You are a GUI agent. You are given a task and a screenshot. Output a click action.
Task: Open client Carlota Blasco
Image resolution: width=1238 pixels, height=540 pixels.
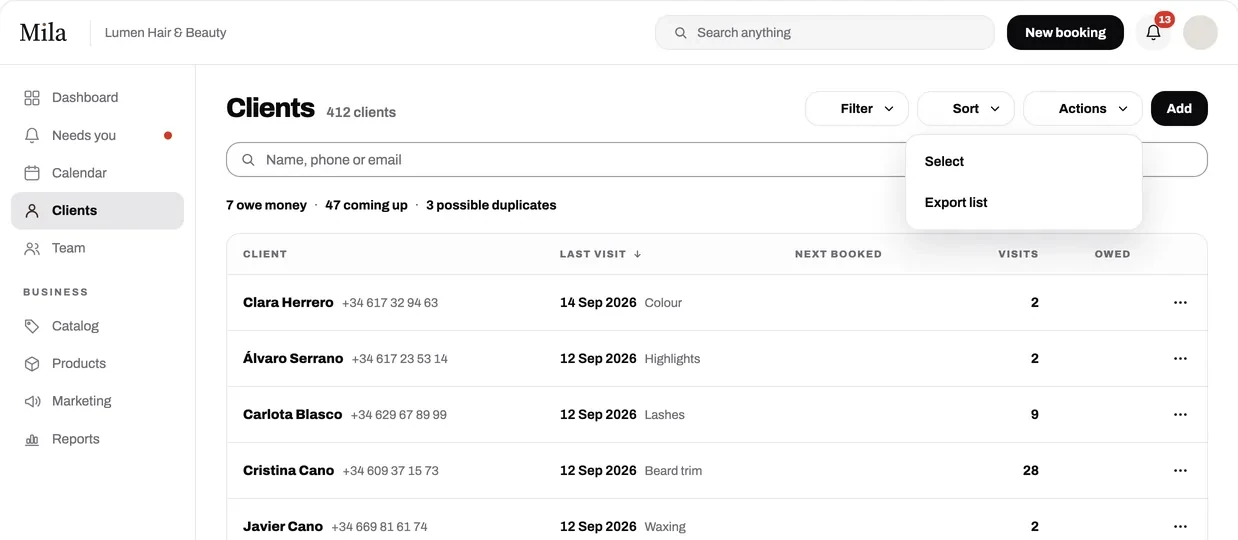(x=292, y=415)
